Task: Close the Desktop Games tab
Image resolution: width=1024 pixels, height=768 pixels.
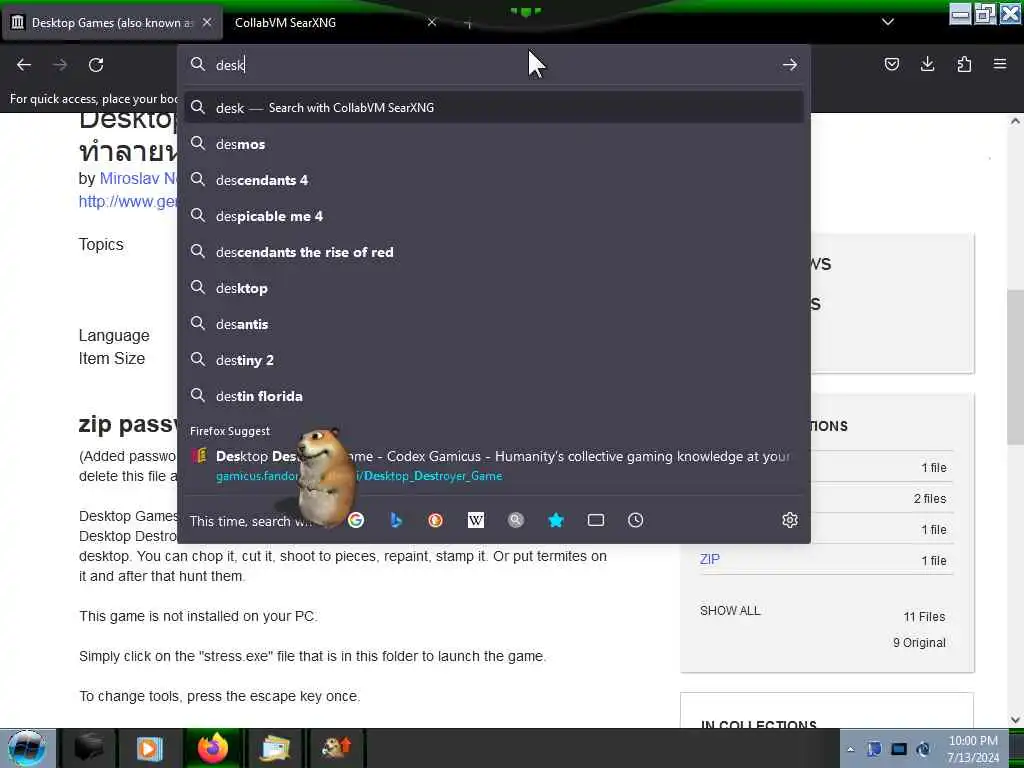Action: point(207,22)
